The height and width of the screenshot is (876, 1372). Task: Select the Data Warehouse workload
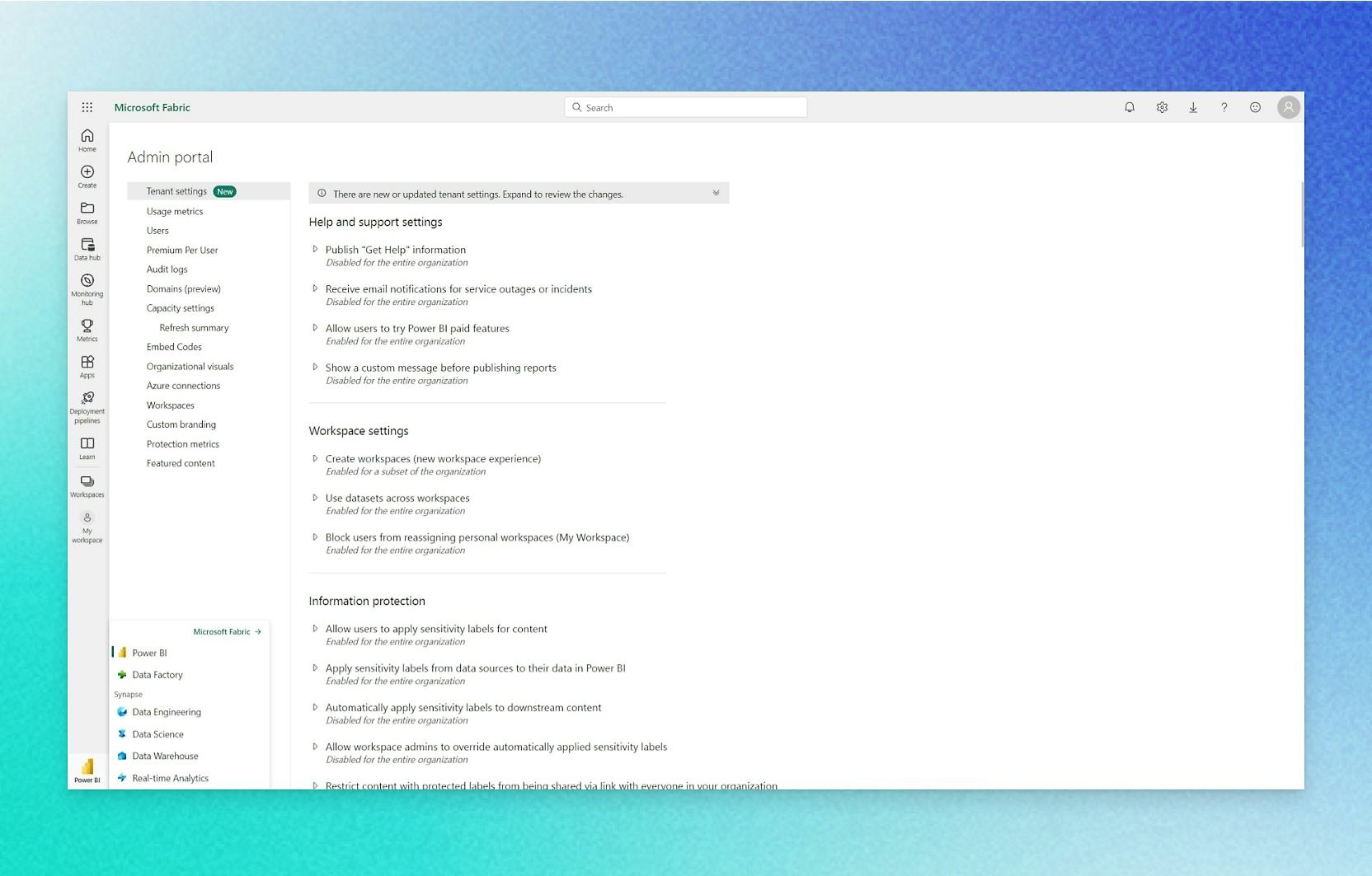164,756
